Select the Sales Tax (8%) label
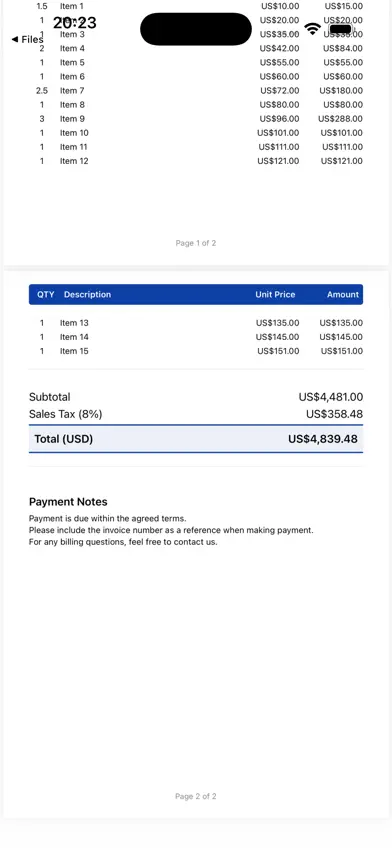 tap(65, 415)
